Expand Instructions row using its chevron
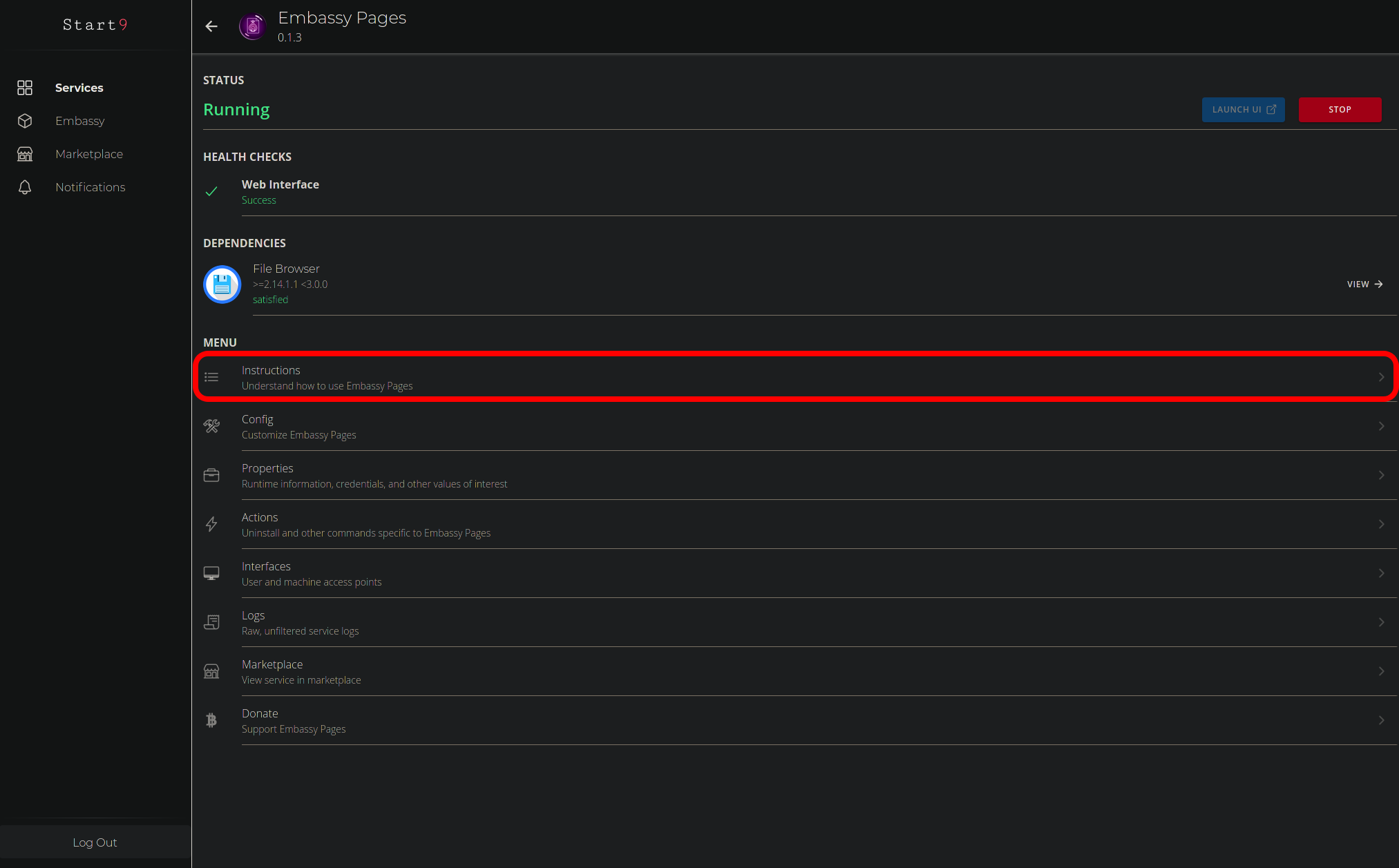 click(1381, 377)
